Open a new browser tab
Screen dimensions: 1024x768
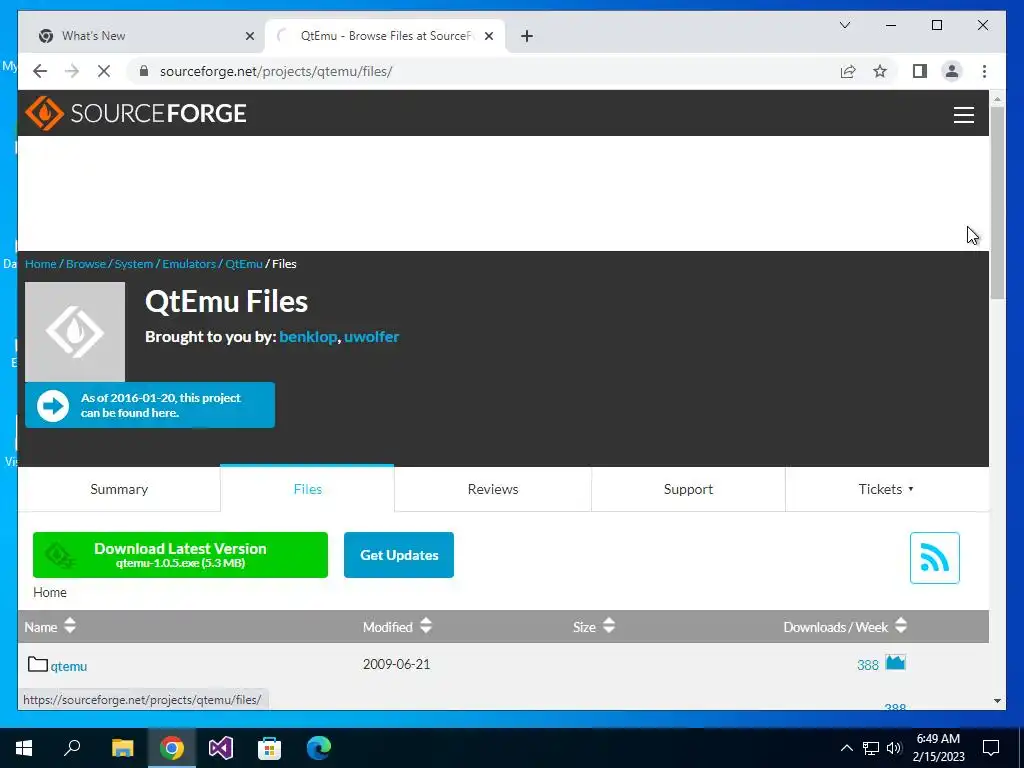pyautogui.click(x=527, y=36)
